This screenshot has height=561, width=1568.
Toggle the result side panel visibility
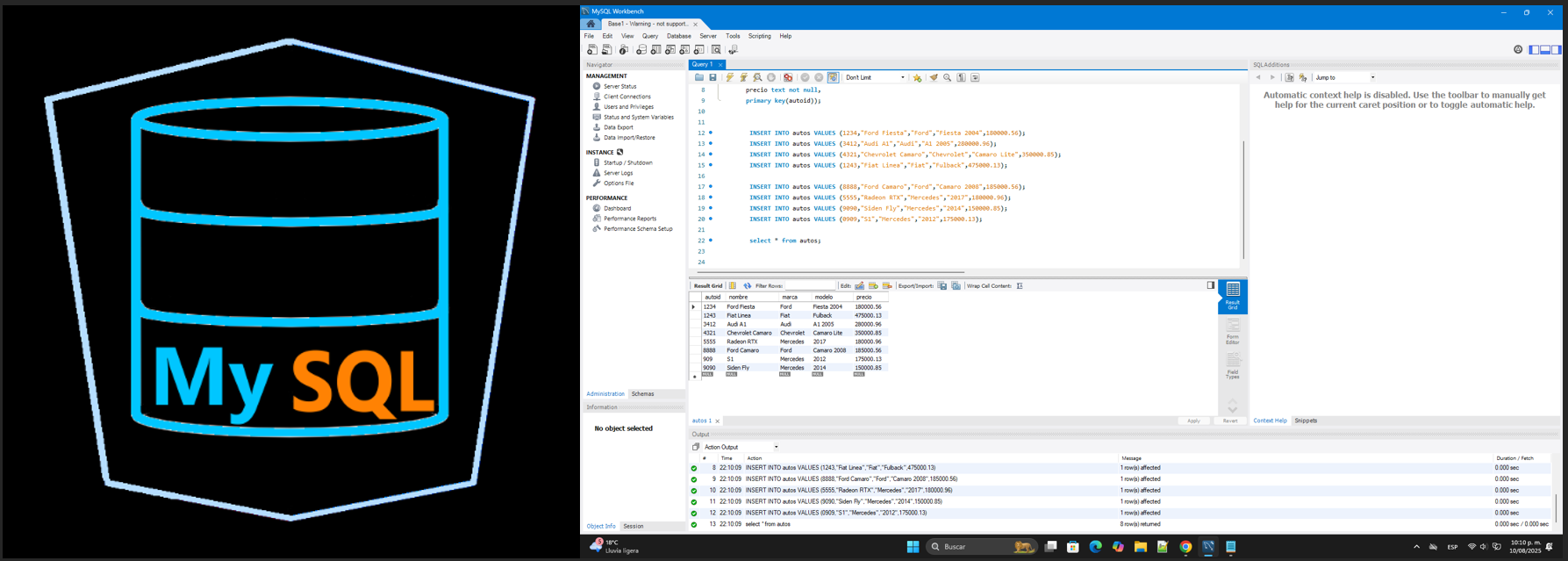(x=1211, y=285)
